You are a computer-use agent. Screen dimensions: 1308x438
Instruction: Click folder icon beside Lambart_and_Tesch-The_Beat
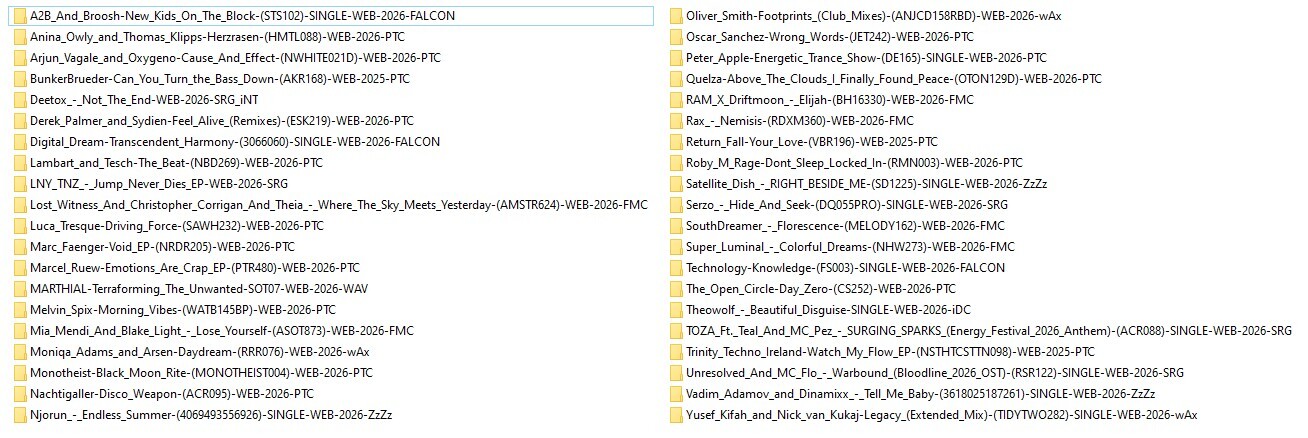(20, 163)
